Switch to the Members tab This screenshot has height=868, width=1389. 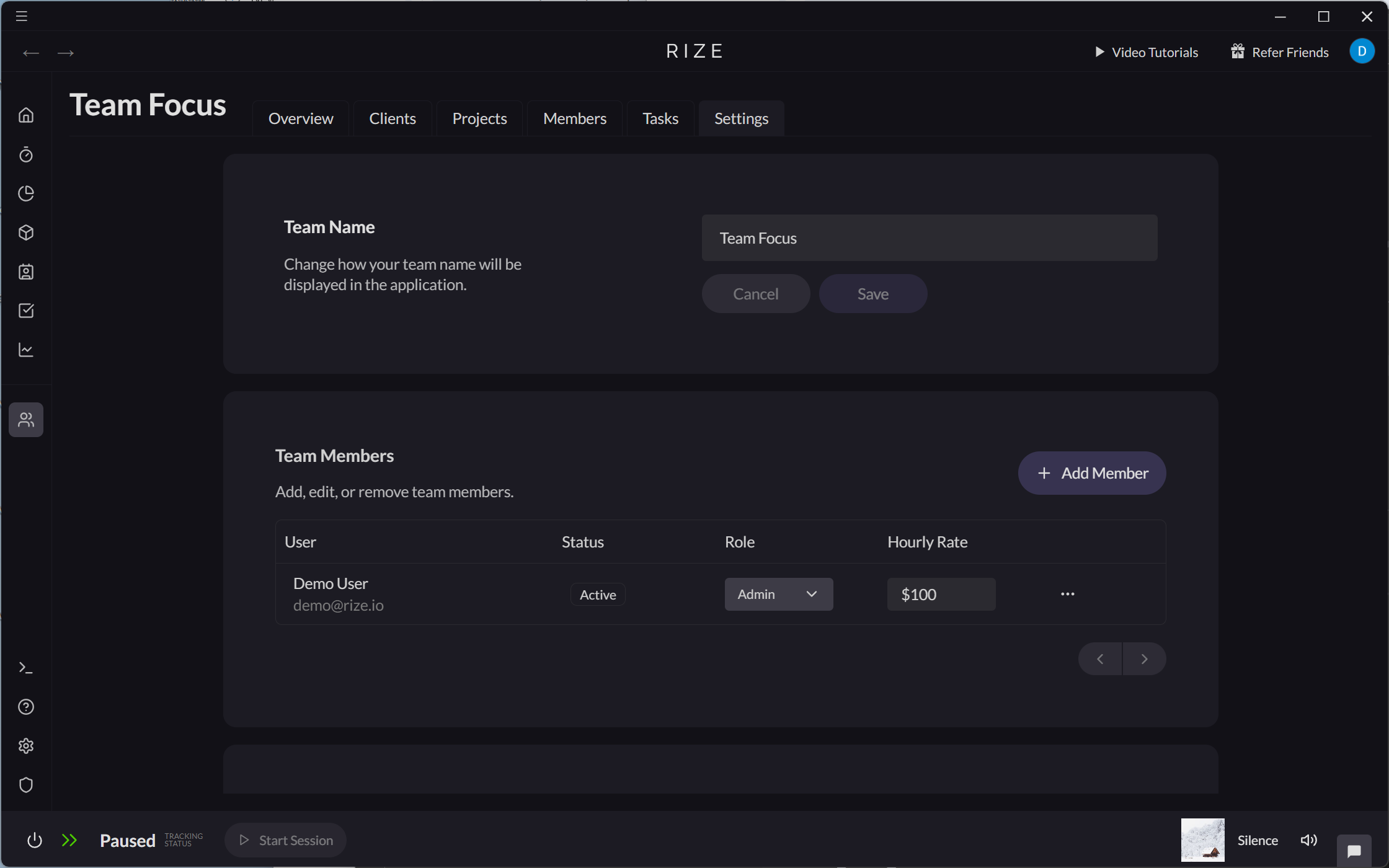coord(574,118)
